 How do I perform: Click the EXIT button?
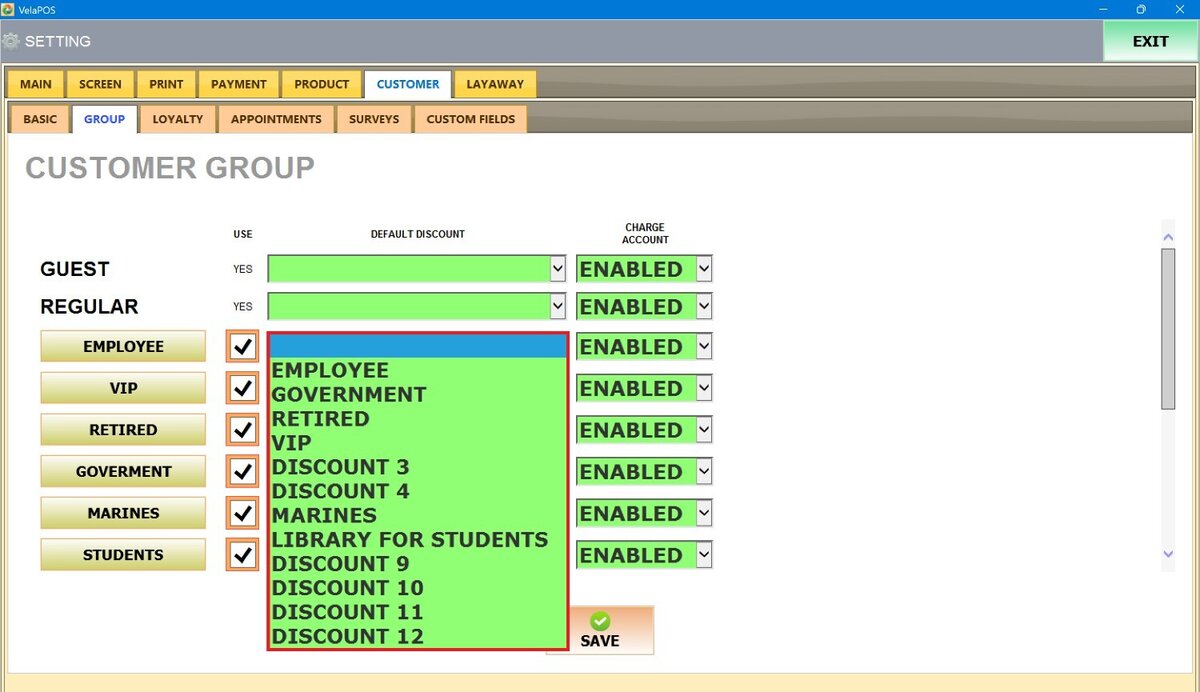pyautogui.click(x=1150, y=42)
